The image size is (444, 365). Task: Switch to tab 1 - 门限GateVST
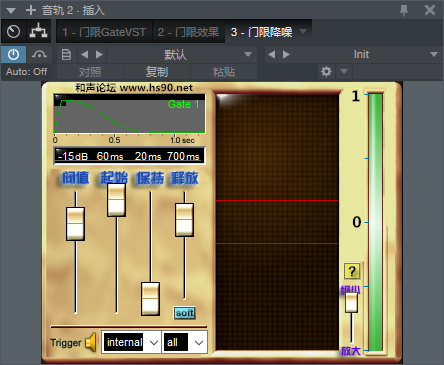click(104, 32)
